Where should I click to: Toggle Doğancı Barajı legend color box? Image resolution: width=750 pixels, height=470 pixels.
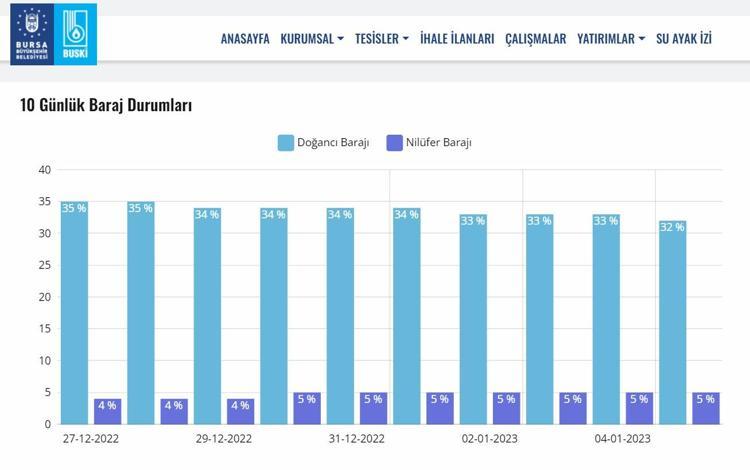tap(285, 143)
